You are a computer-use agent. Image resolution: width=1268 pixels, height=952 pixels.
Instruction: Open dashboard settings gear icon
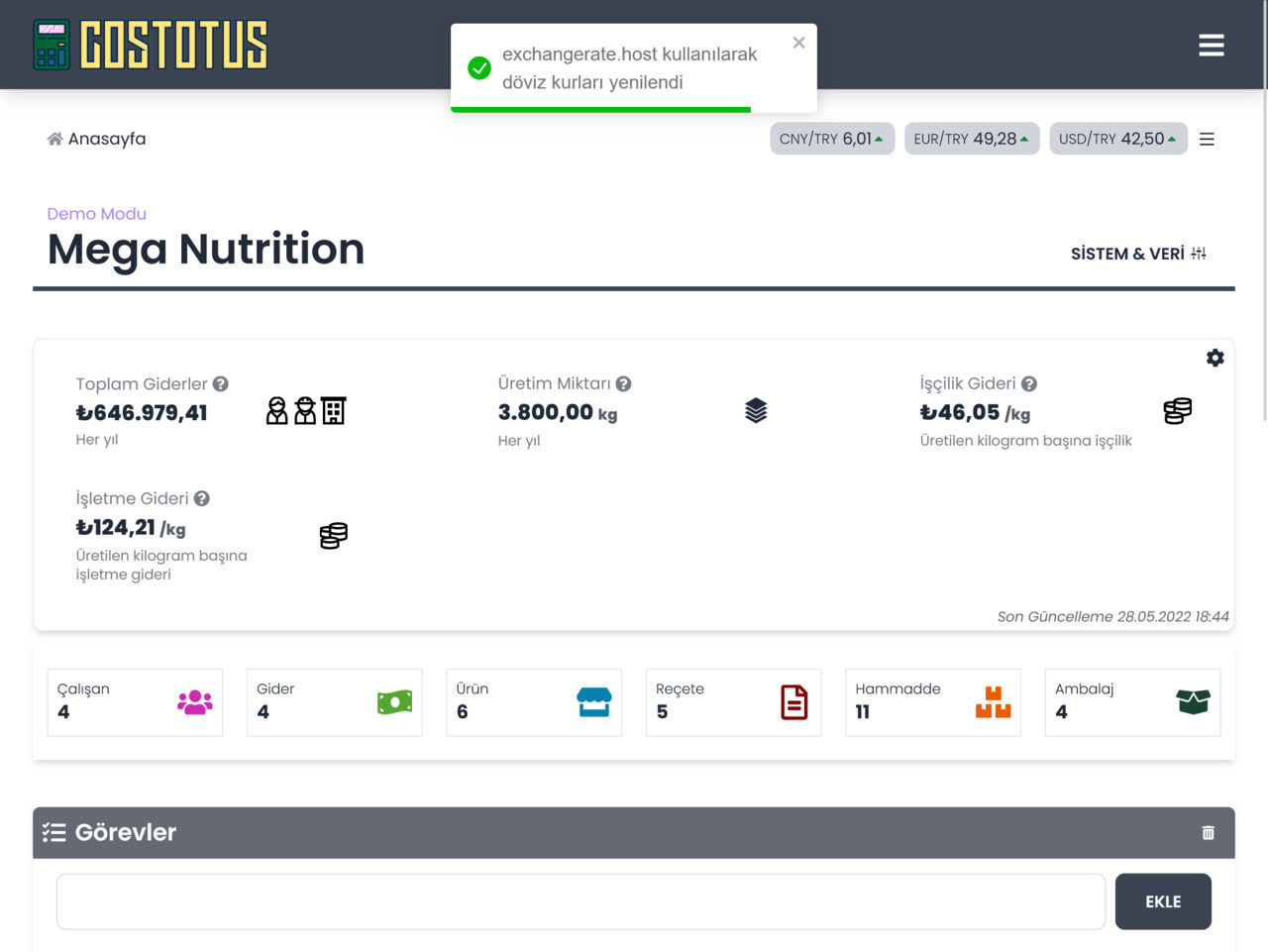pos(1215,359)
